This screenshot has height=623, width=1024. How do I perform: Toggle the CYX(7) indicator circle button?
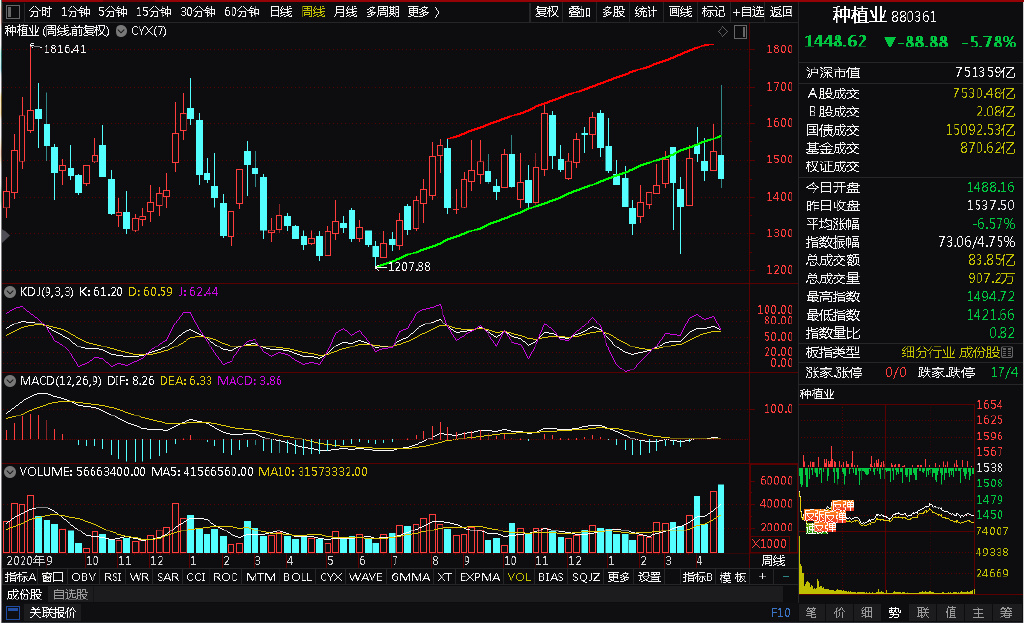pyautogui.click(x=121, y=31)
